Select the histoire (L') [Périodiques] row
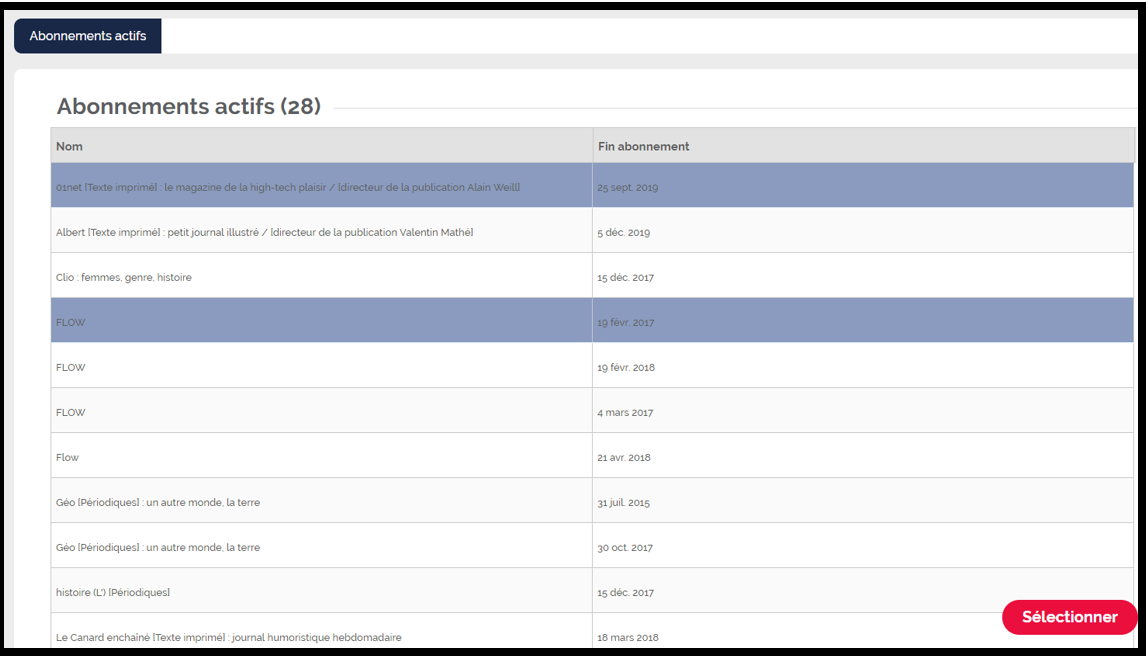This screenshot has width=1146, height=656. pyautogui.click(x=592, y=590)
